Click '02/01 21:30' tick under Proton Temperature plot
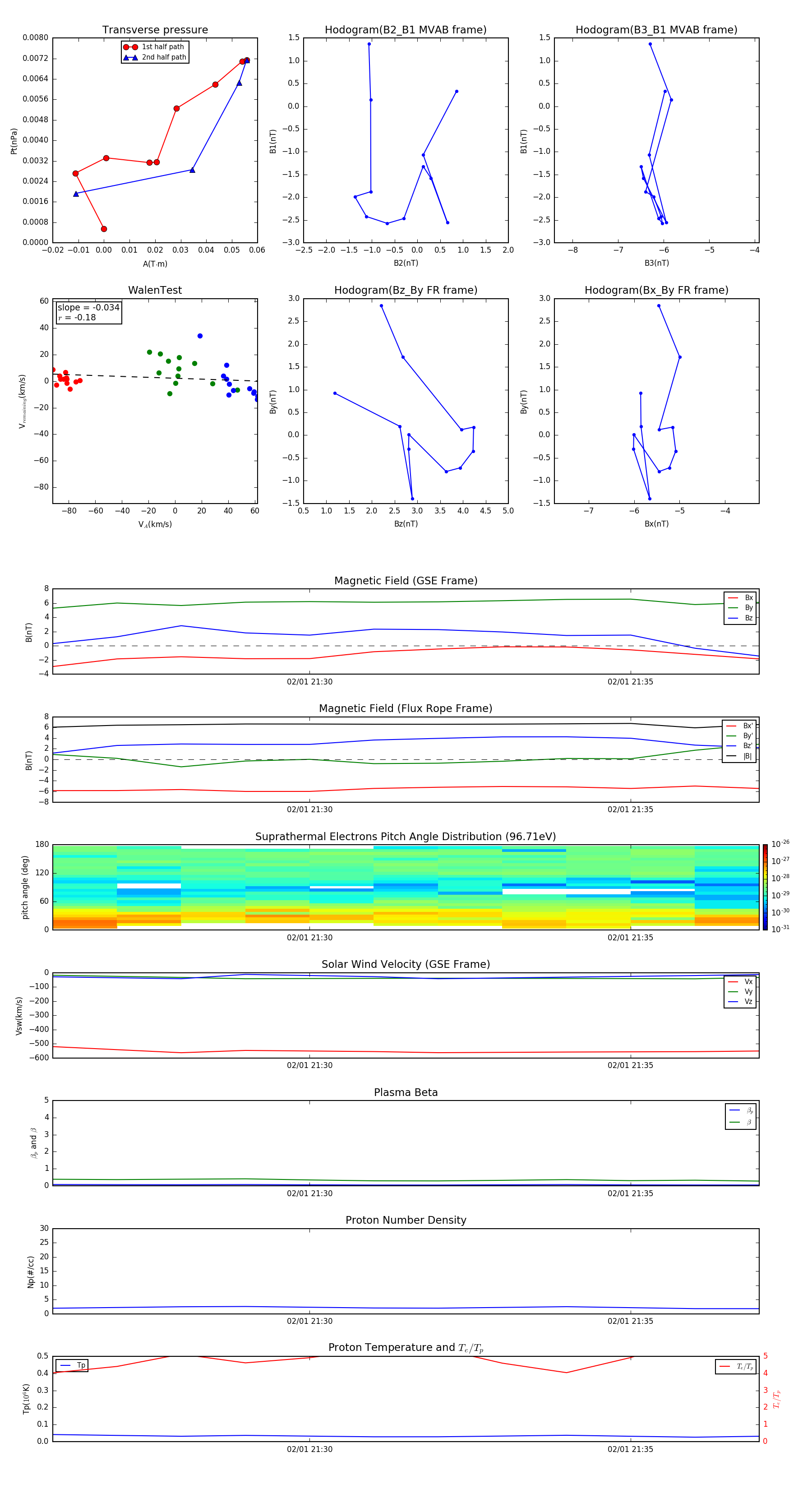Viewport: 812px width, 1489px height. pyautogui.click(x=310, y=1450)
